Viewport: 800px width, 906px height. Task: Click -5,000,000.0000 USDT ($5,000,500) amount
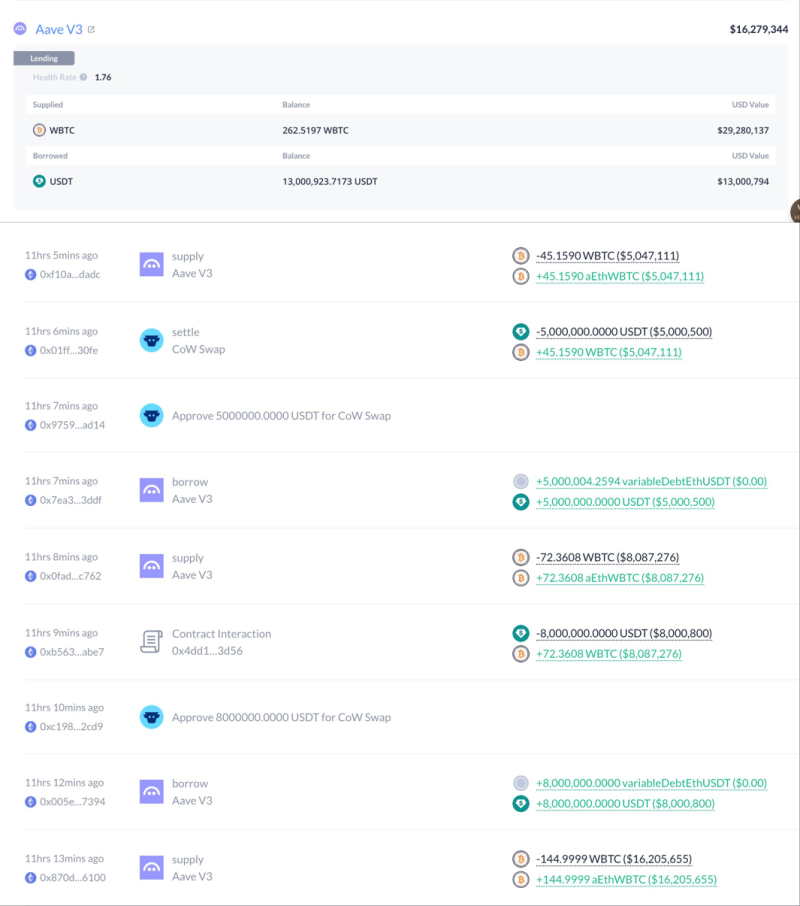click(x=624, y=332)
